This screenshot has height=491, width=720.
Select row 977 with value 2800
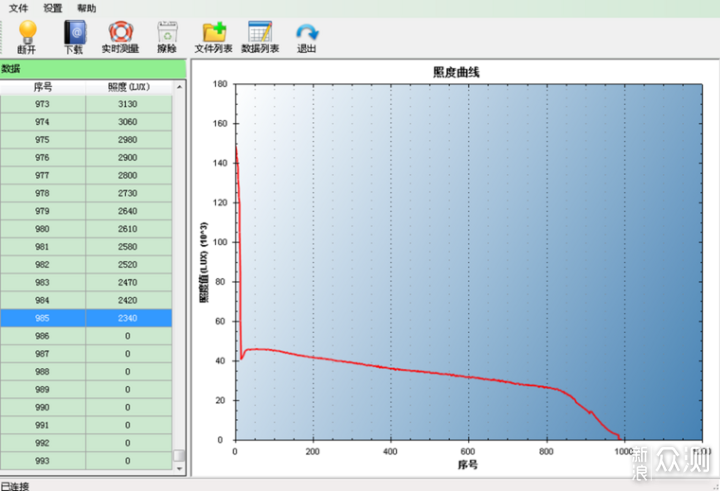86,175
